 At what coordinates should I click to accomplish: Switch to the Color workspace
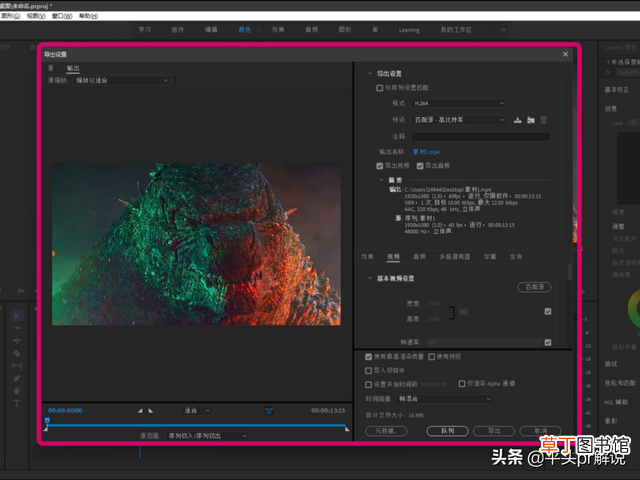click(x=244, y=30)
